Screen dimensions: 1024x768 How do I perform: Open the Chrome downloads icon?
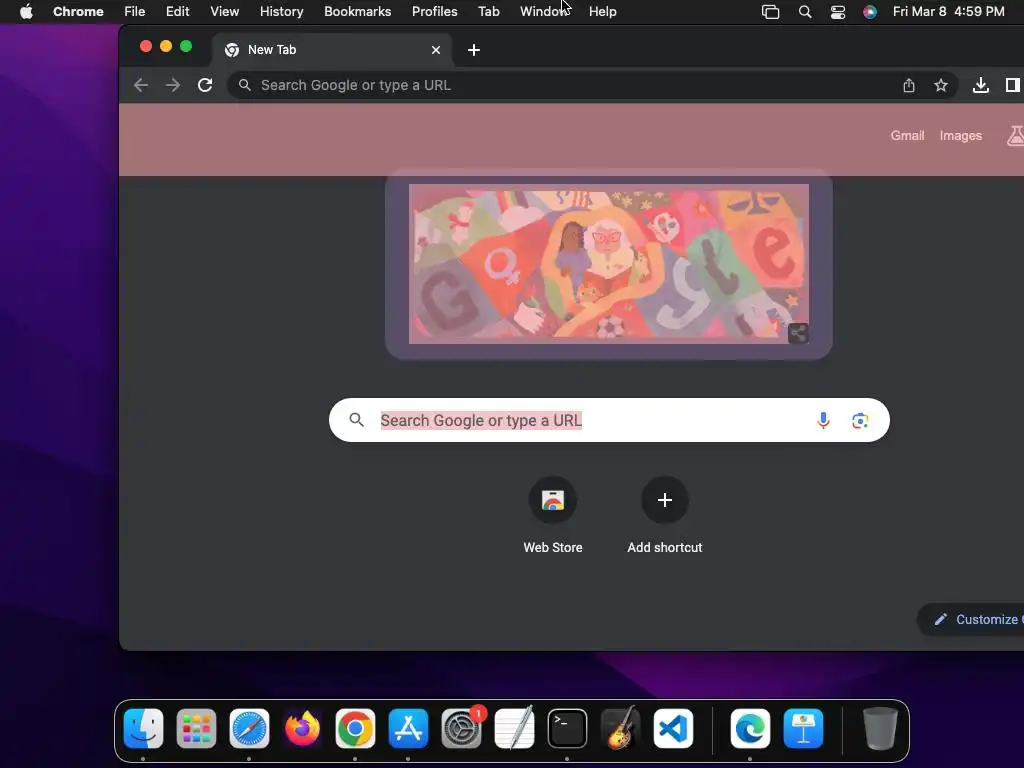point(980,85)
